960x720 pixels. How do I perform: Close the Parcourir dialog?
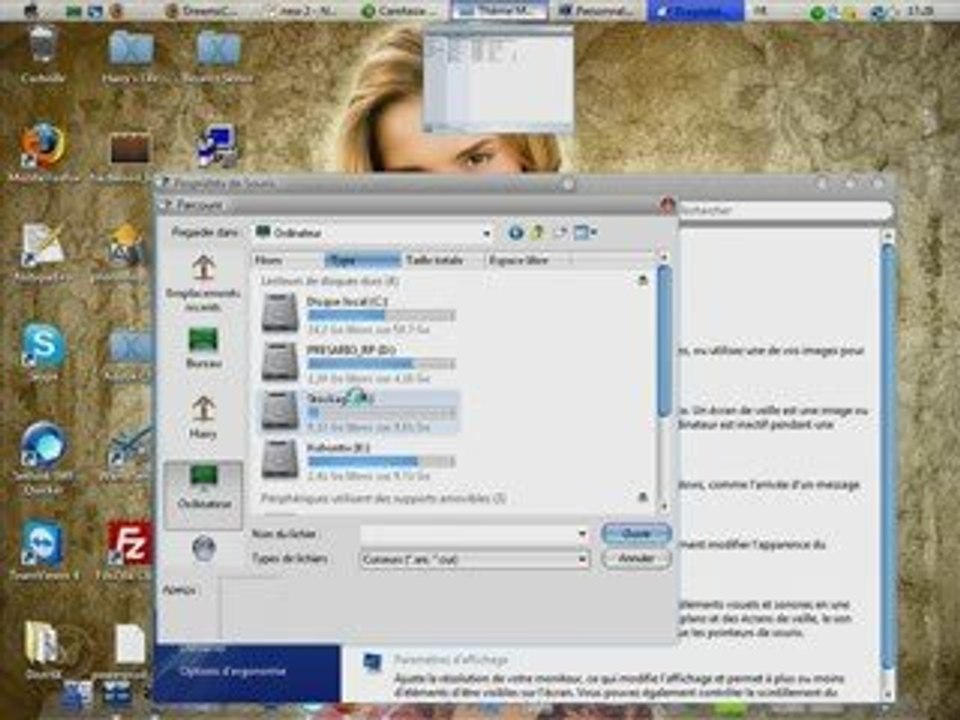pos(667,204)
